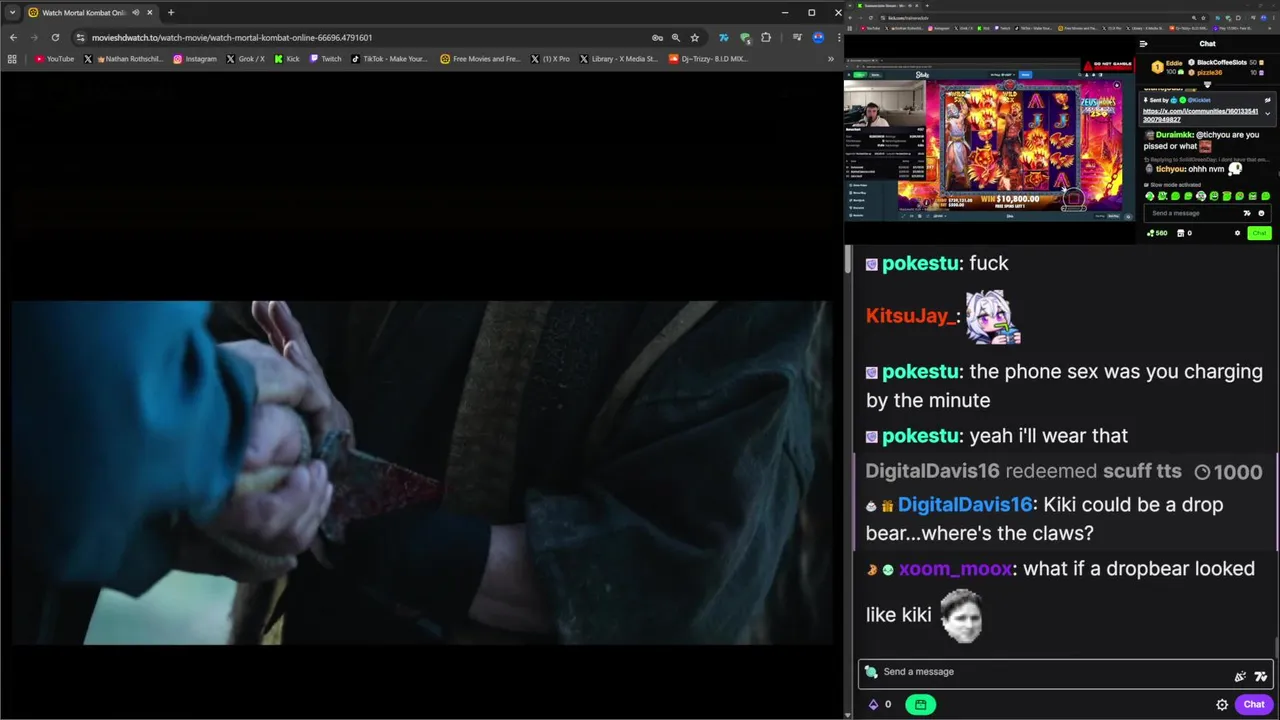Click the kiki face emote in xoom_moox message

point(962,614)
